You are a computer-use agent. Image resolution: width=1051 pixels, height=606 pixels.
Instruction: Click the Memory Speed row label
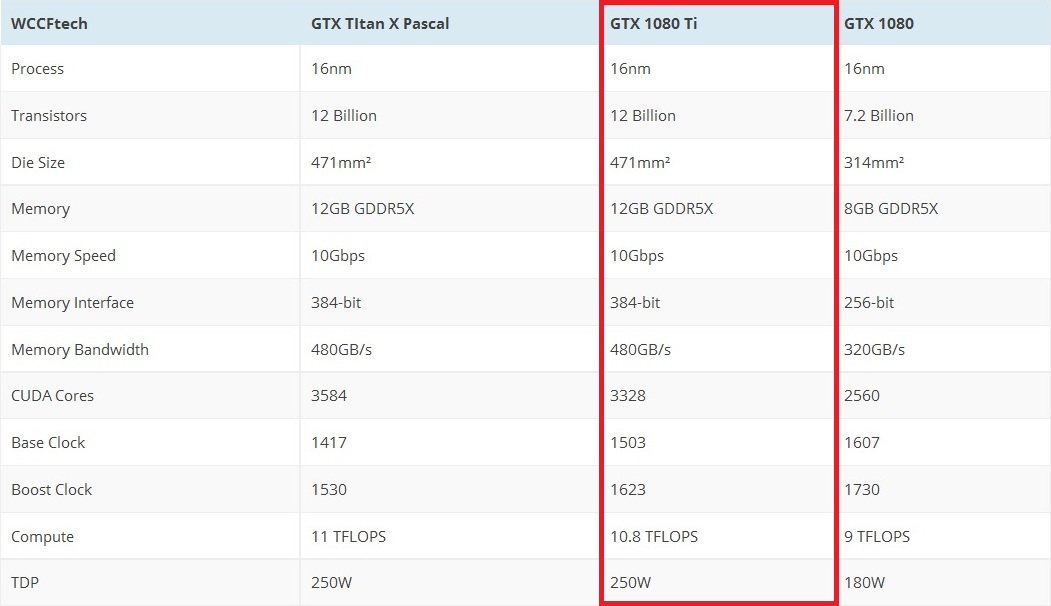point(63,255)
